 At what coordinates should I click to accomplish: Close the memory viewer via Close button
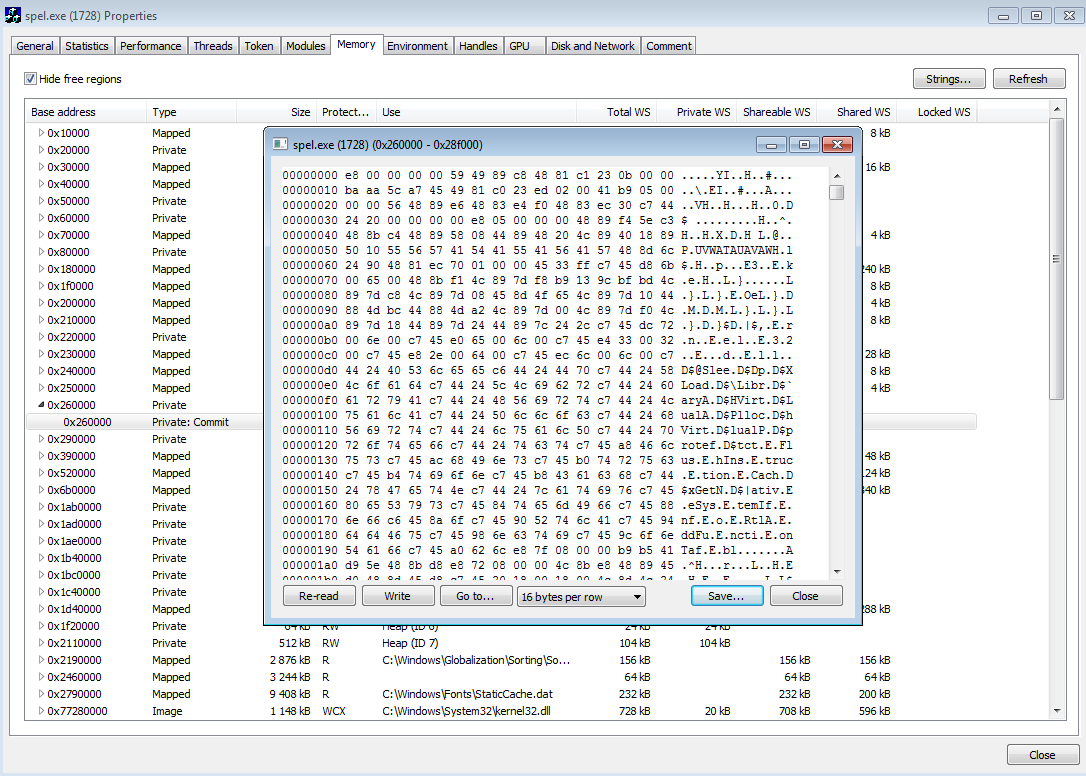(x=805, y=596)
